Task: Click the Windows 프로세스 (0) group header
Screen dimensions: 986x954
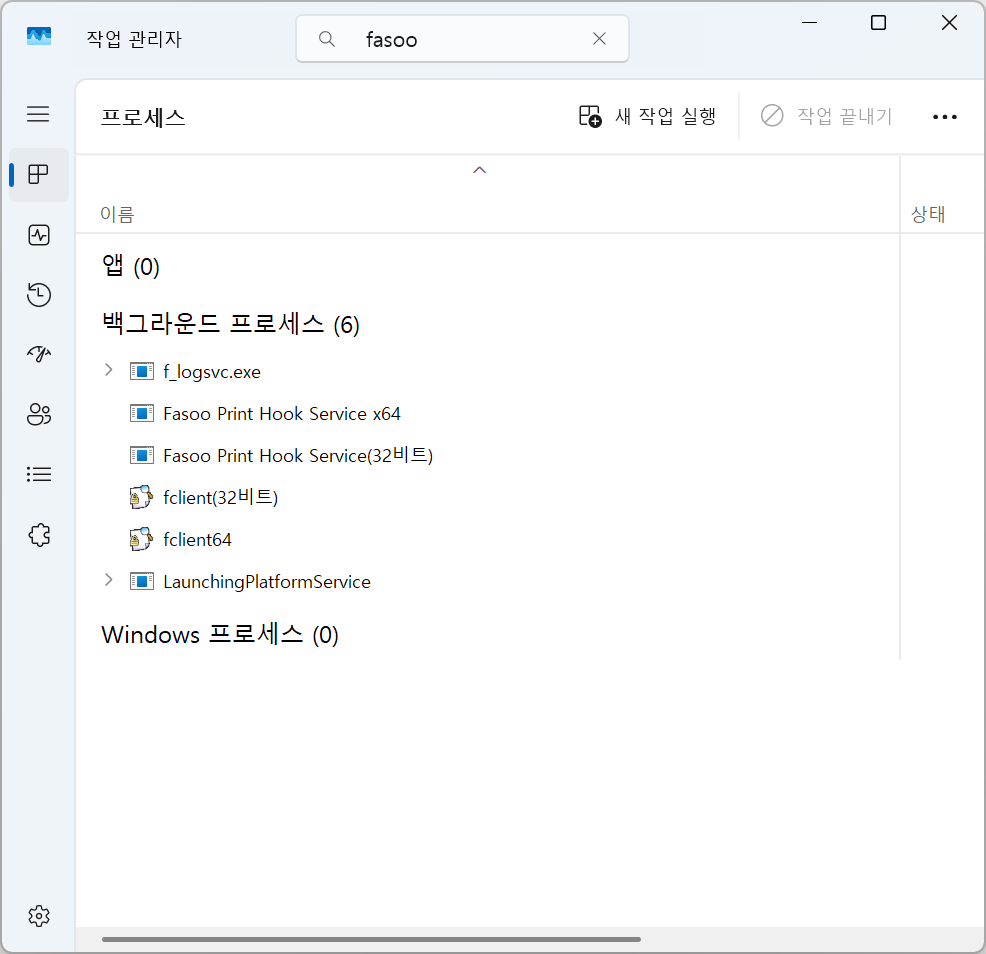Action: click(x=220, y=635)
